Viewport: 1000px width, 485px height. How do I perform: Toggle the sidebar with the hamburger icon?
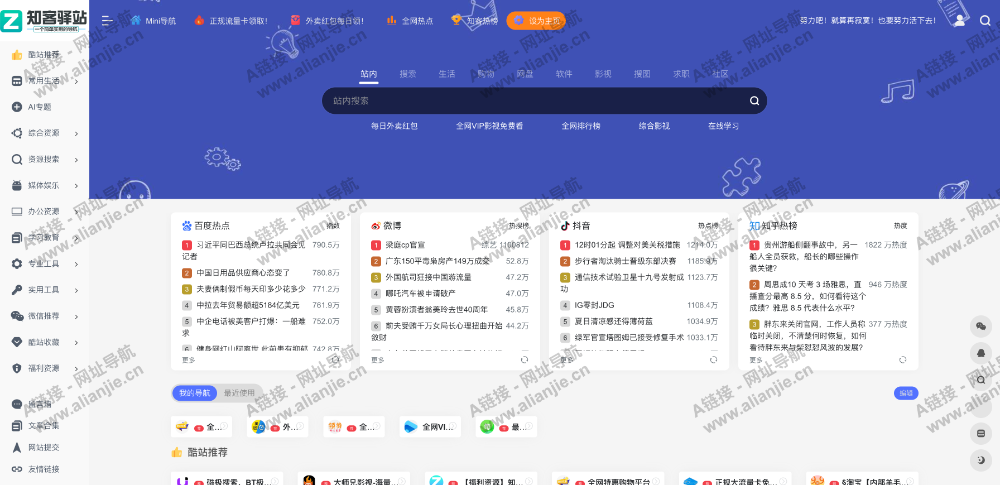107,20
